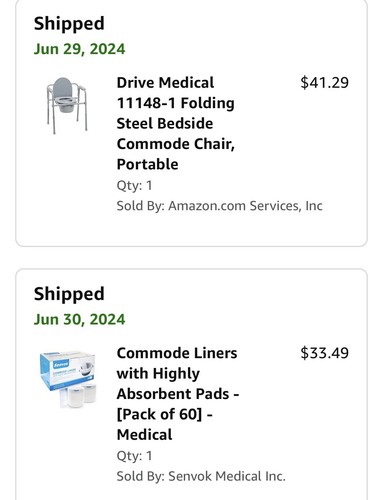Click the 'Medical' last line of the liners title

(x=145, y=434)
